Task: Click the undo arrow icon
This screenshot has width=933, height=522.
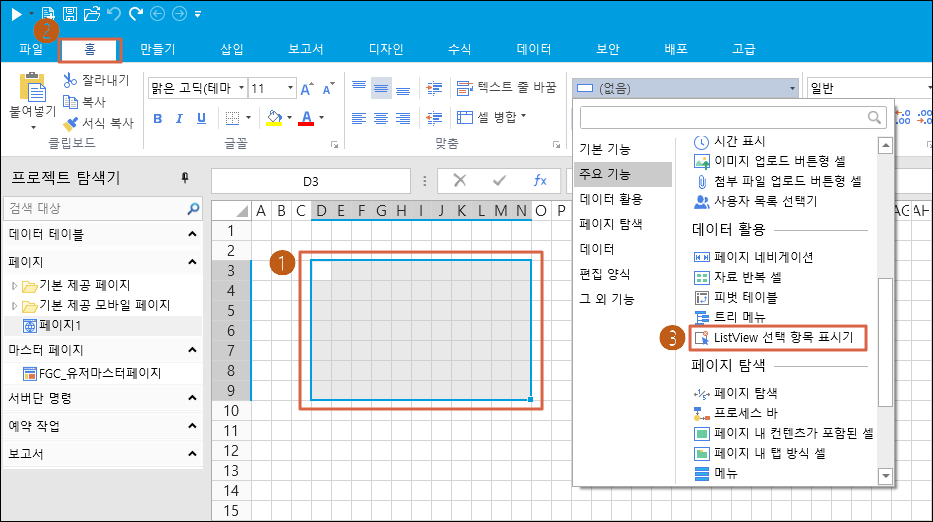Action: (113, 14)
